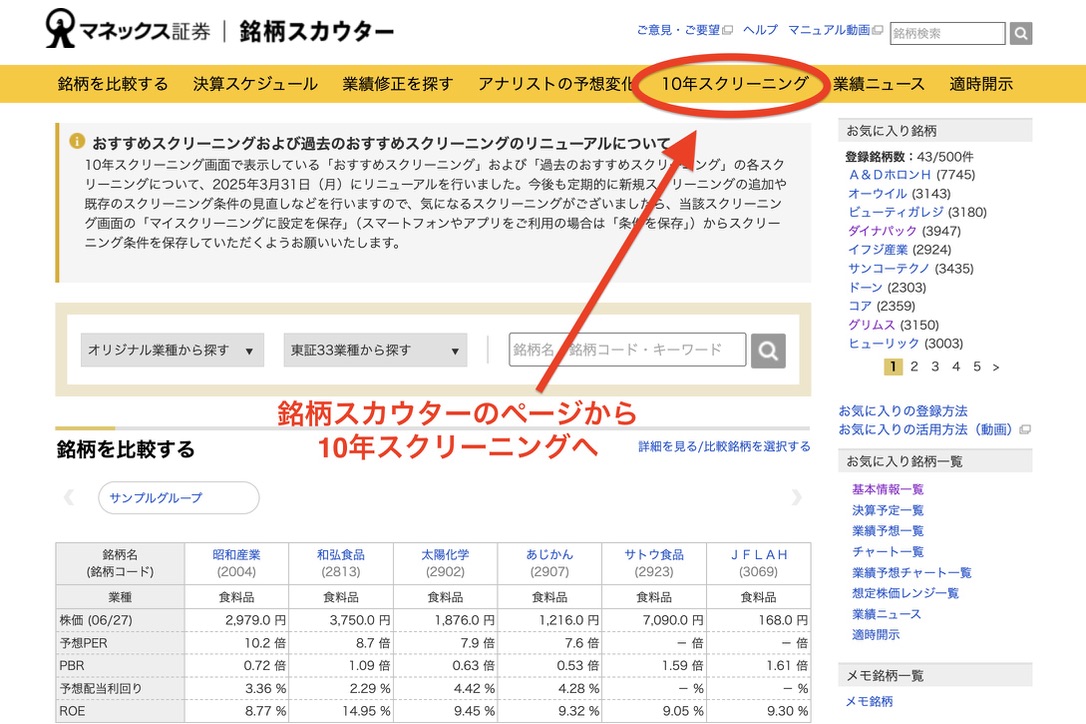Click the 14.95 % ROE cell
This screenshot has width=1086, height=724.
pyautogui.click(x=341, y=711)
